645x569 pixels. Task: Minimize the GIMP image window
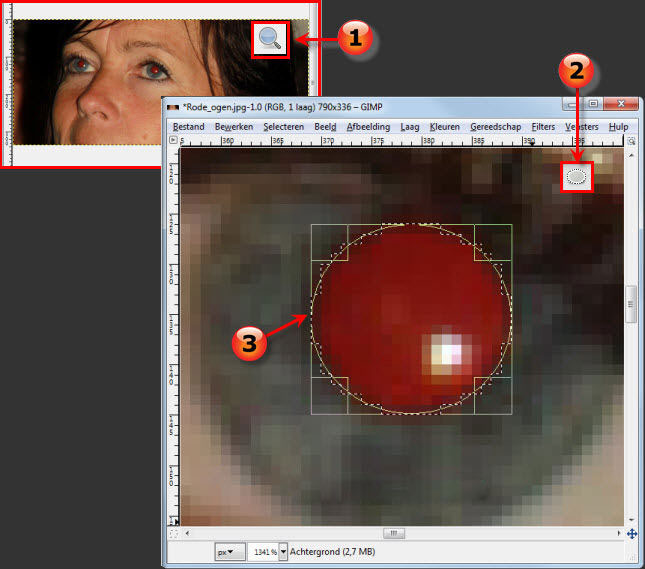pyautogui.click(x=573, y=104)
